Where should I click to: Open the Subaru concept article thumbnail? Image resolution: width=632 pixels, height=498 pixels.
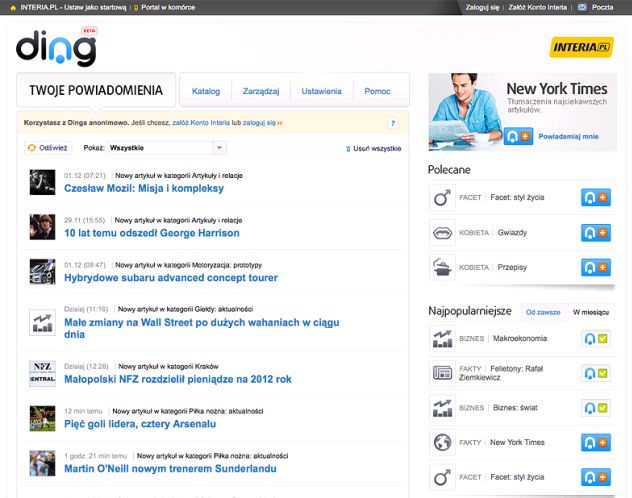click(x=42, y=272)
